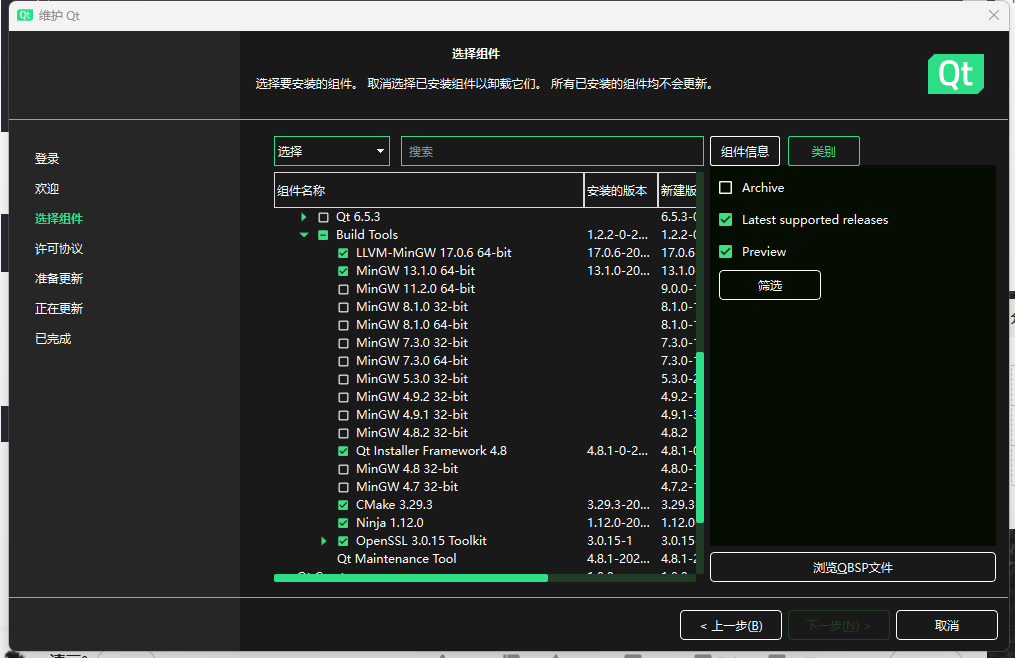This screenshot has height=658, width=1015.
Task: Check the MinGW 4.9.2 32-bit box
Action: (x=343, y=397)
